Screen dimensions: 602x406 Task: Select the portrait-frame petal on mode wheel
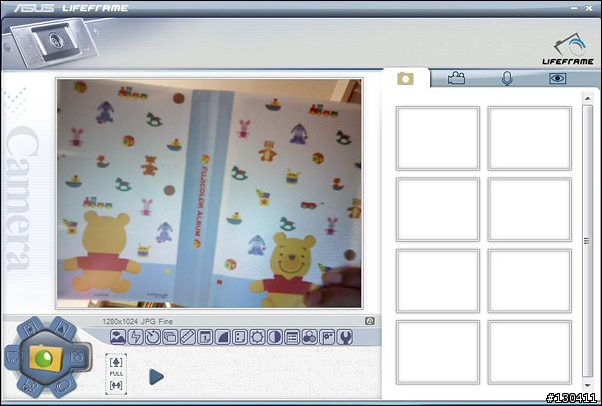click(x=31, y=328)
